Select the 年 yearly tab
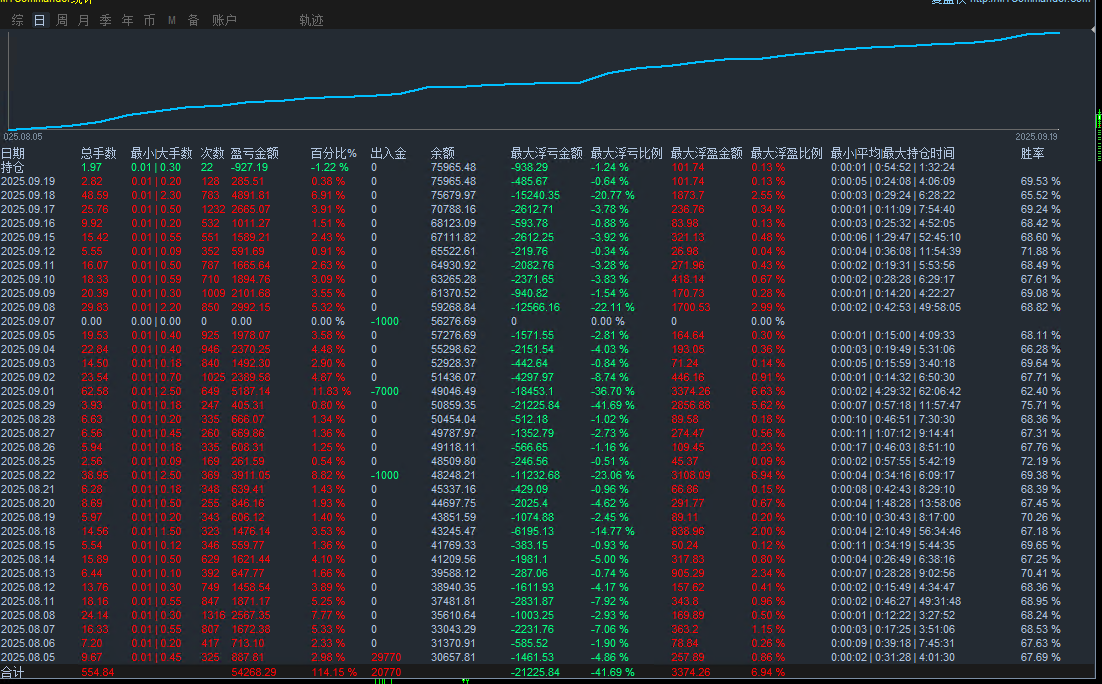1102x684 pixels. (x=127, y=20)
